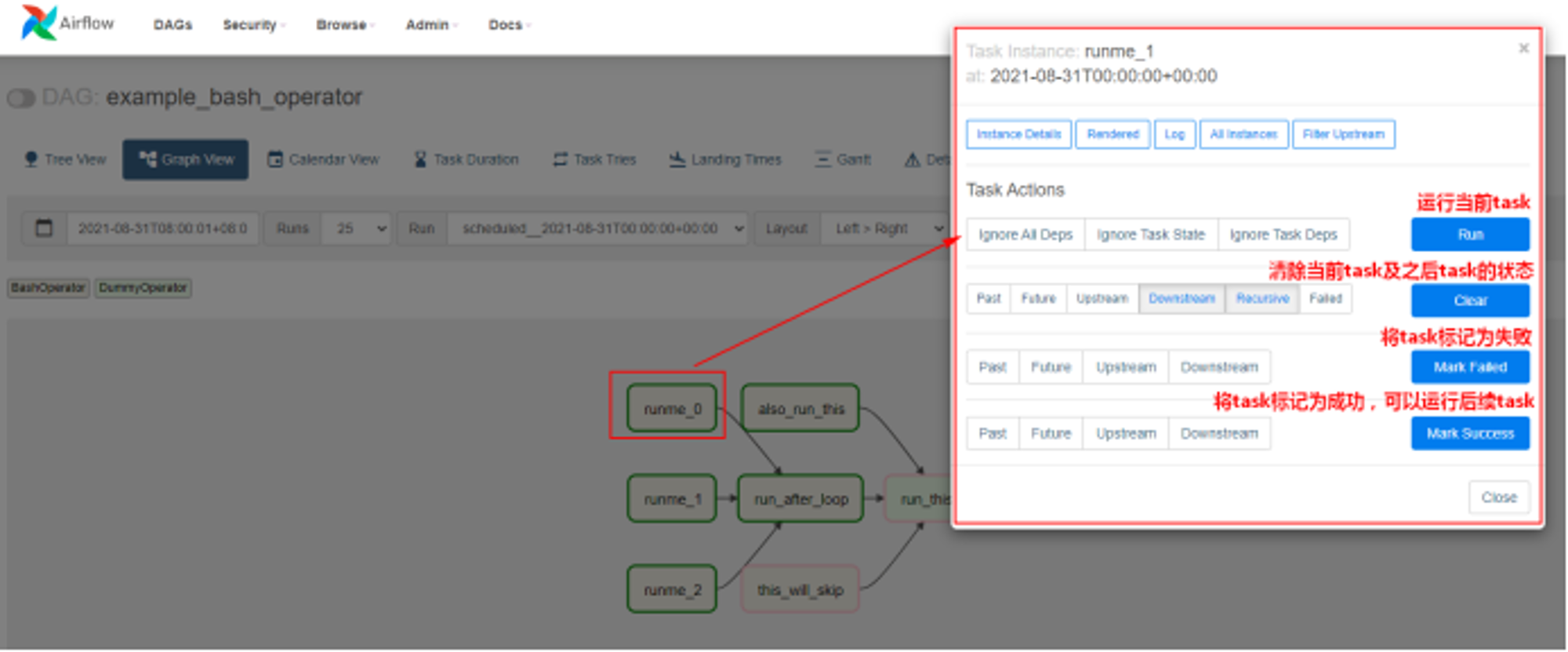Click the Instance Details button
The height and width of the screenshot is (652, 1568).
1018,134
